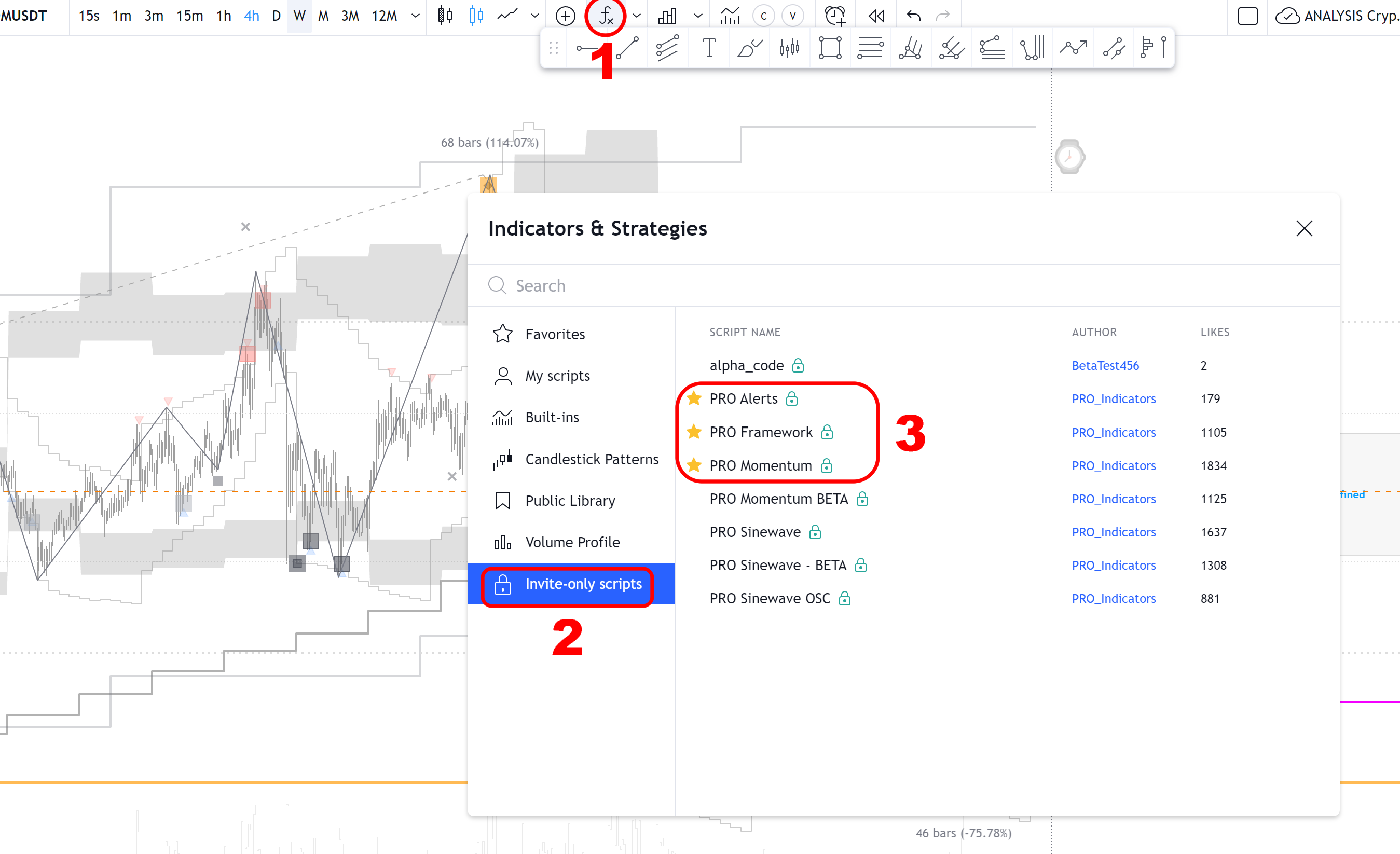Image resolution: width=1400 pixels, height=854 pixels.
Task: Click the Undo arrow
Action: [x=913, y=16]
